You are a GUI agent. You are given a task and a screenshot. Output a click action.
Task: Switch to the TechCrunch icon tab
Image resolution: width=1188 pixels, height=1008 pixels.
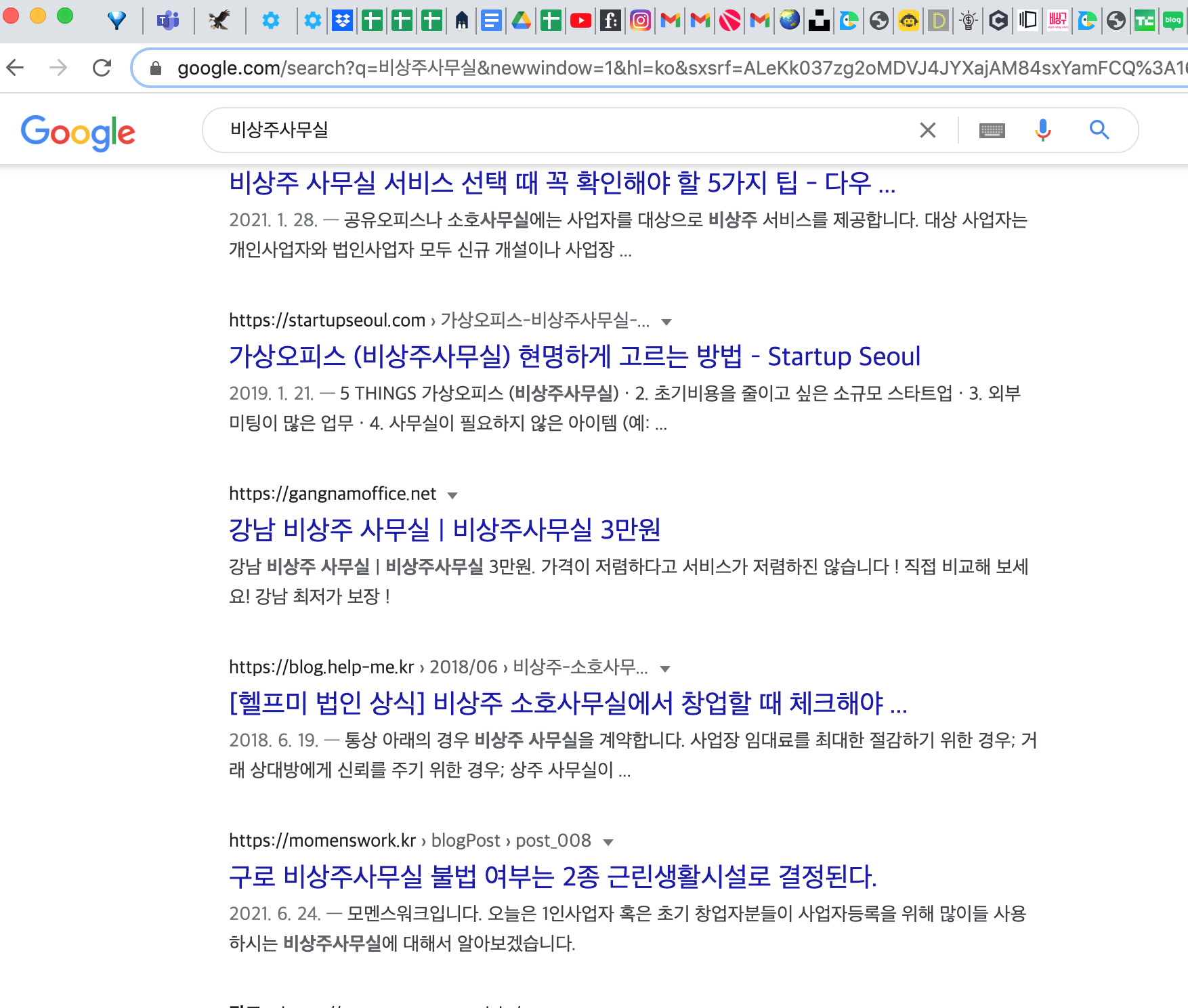1145,20
